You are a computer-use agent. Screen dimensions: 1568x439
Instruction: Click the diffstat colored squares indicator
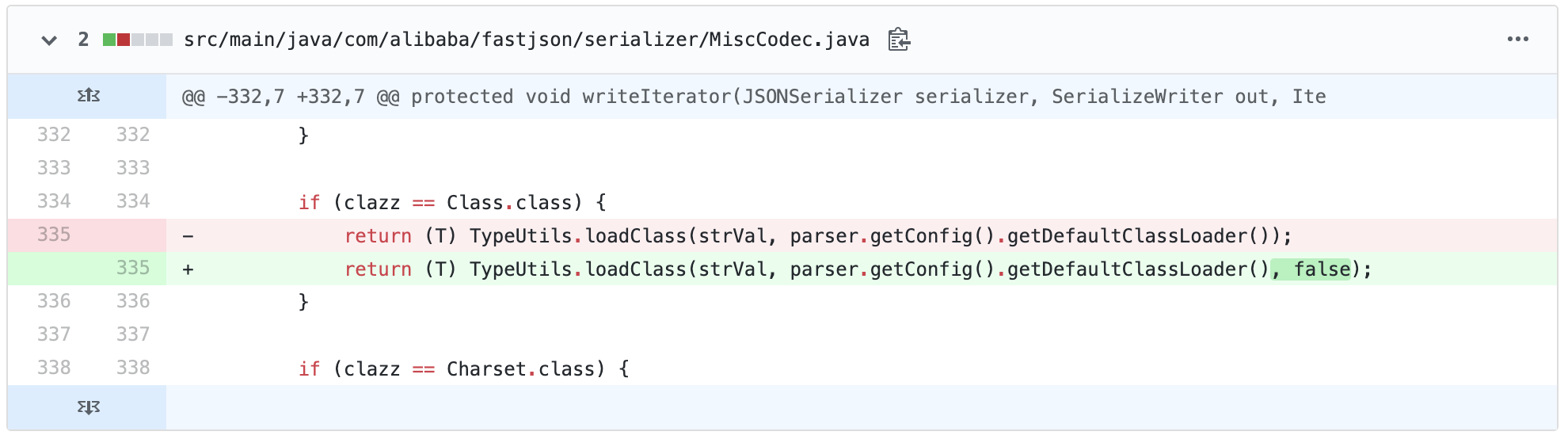click(138, 40)
